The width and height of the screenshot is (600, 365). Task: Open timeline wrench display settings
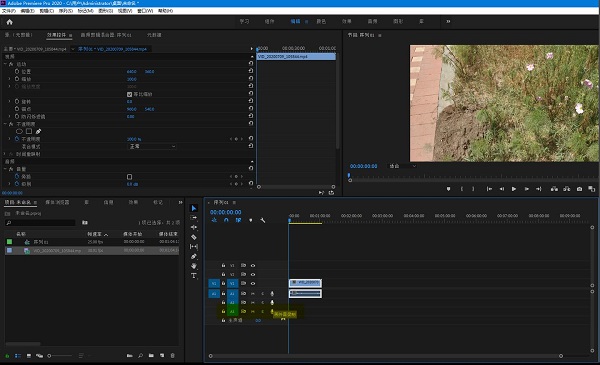pyautogui.click(x=262, y=220)
